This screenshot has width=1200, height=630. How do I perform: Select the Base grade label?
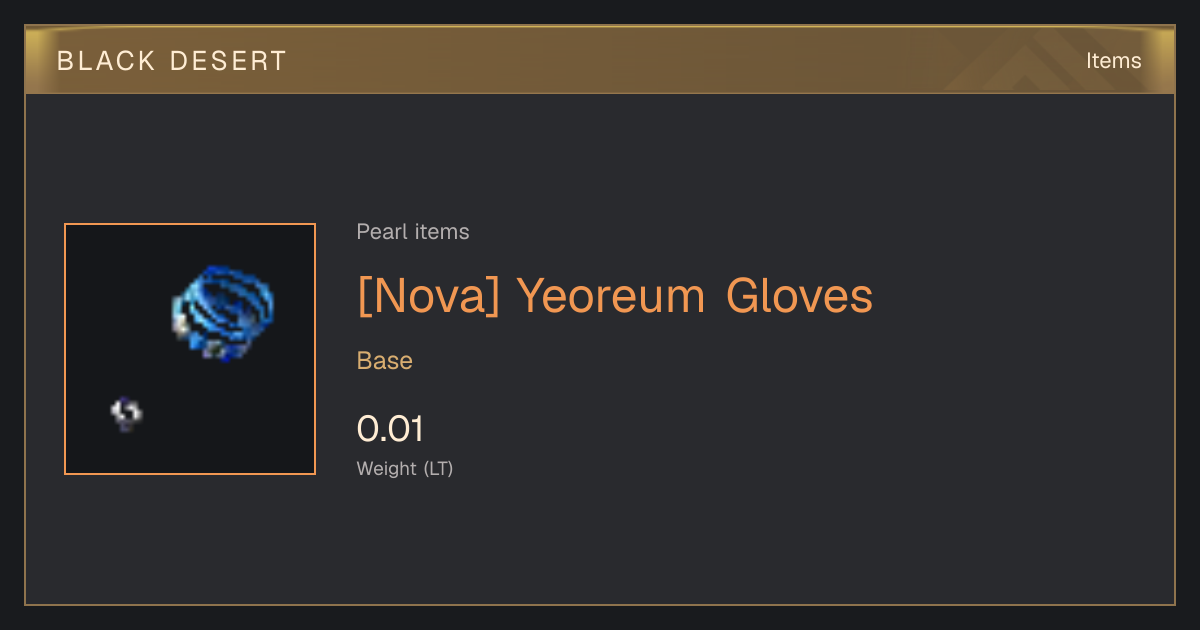385,360
